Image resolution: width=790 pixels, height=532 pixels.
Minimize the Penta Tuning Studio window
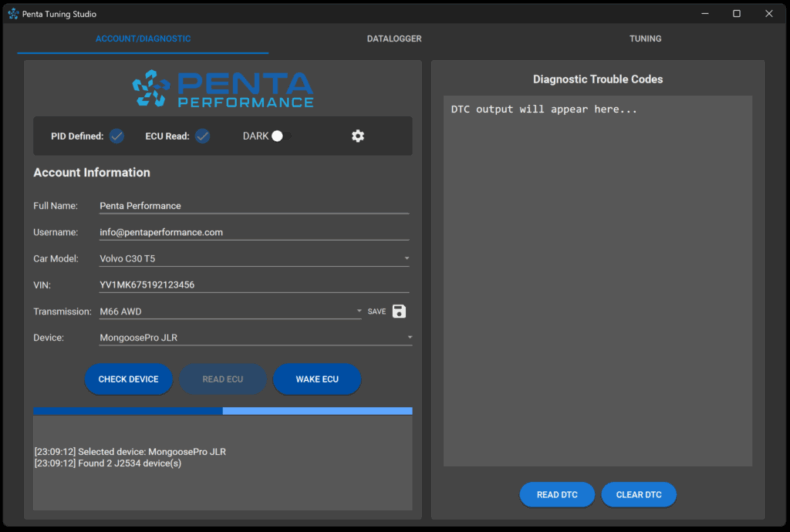[705, 14]
